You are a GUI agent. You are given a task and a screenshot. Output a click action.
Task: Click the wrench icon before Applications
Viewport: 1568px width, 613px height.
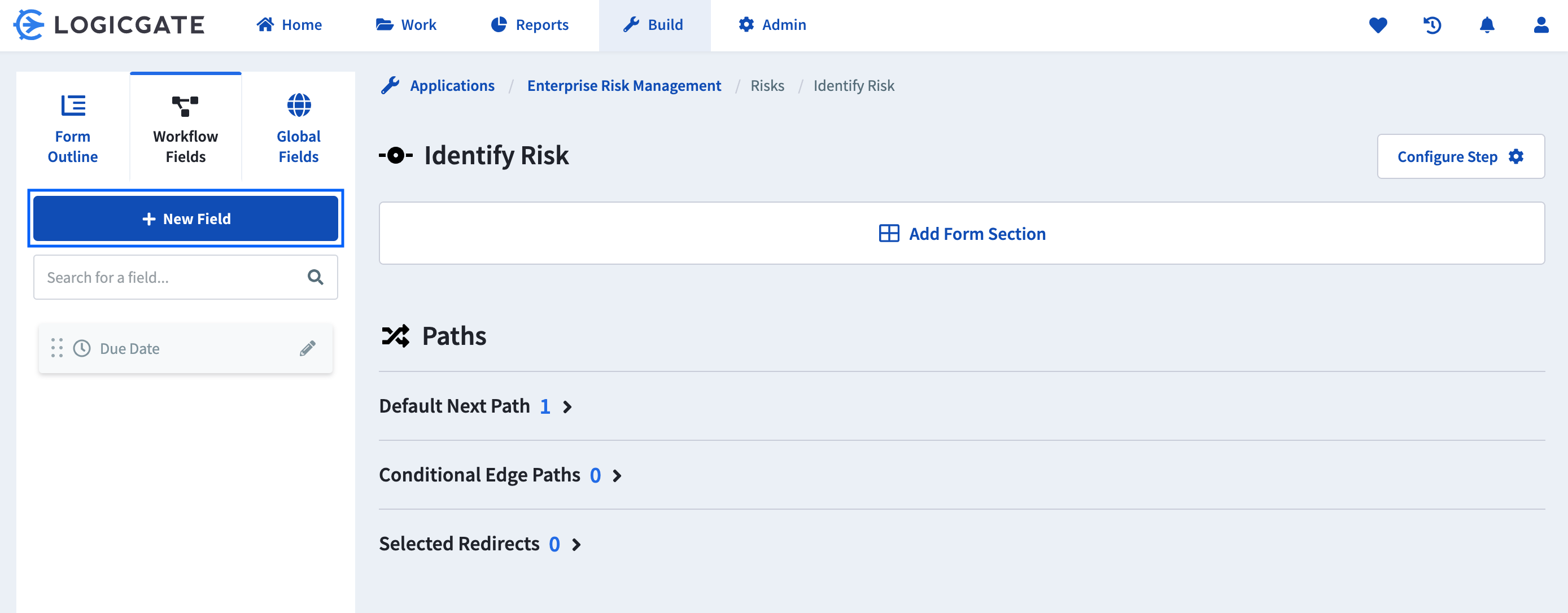pos(390,86)
